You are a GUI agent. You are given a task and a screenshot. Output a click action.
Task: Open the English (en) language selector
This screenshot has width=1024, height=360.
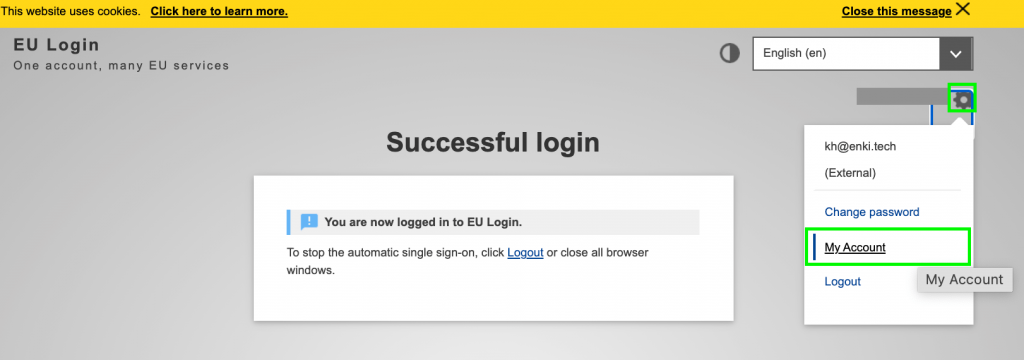pos(862,54)
